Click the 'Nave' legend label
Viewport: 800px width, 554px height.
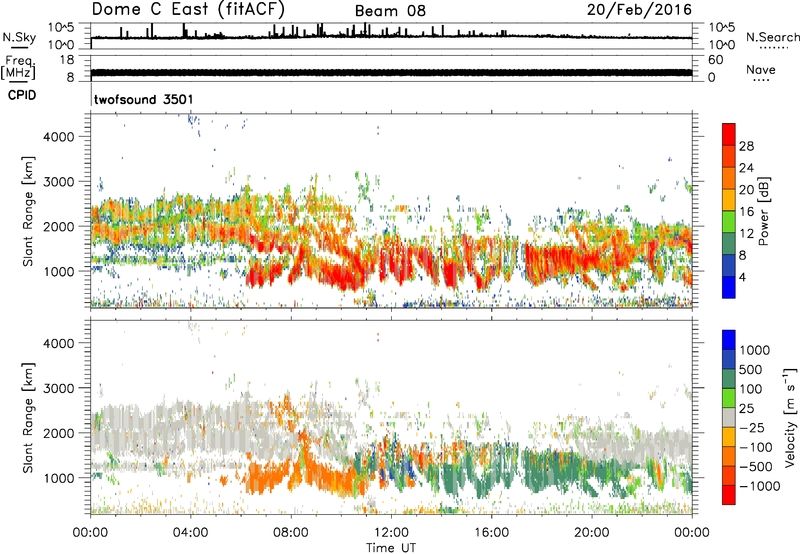click(761, 69)
